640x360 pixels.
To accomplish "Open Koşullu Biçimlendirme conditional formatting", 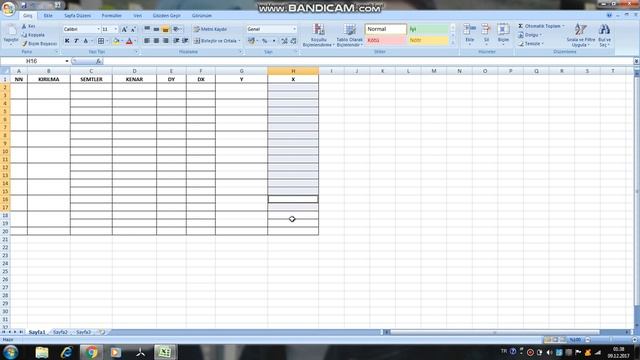I will pos(319,35).
